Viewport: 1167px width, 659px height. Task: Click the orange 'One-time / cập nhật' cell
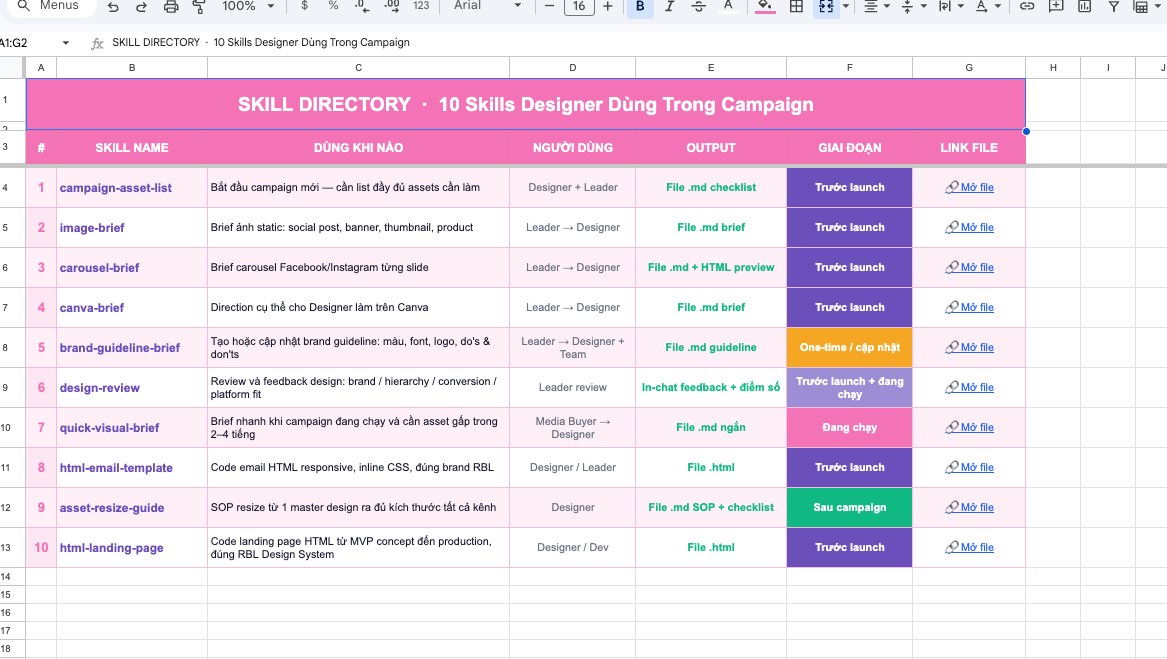(849, 348)
